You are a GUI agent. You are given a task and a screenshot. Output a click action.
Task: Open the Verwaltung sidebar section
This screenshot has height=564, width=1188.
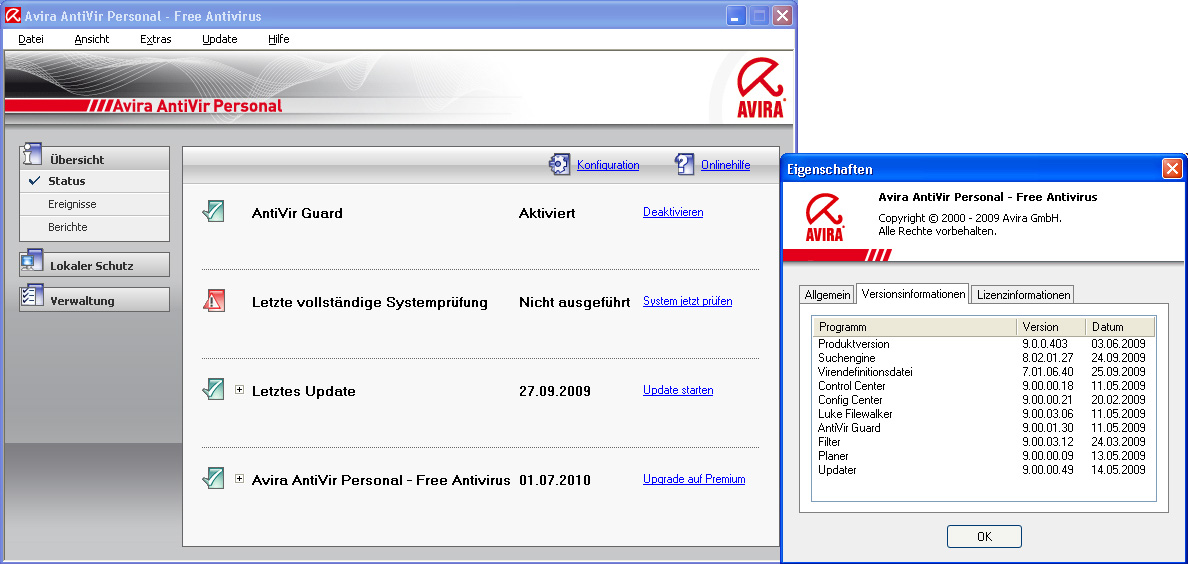pyautogui.click(x=94, y=299)
